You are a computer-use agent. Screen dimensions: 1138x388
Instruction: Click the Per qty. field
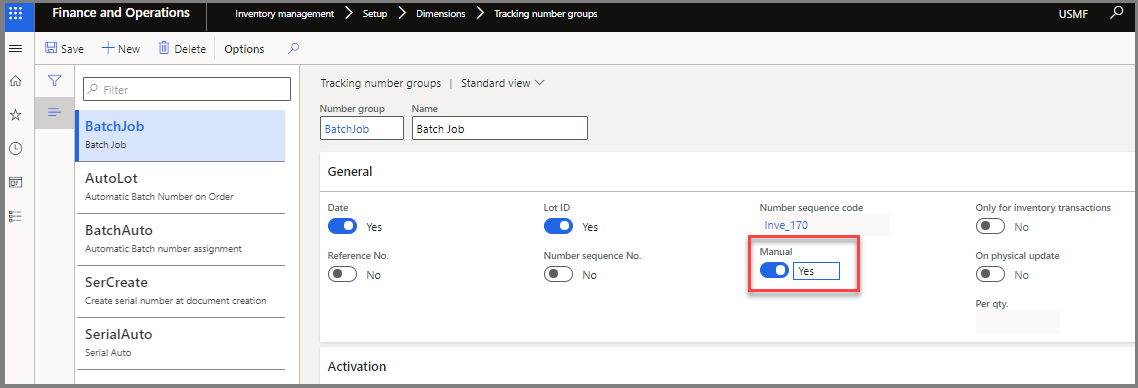tap(1018, 322)
